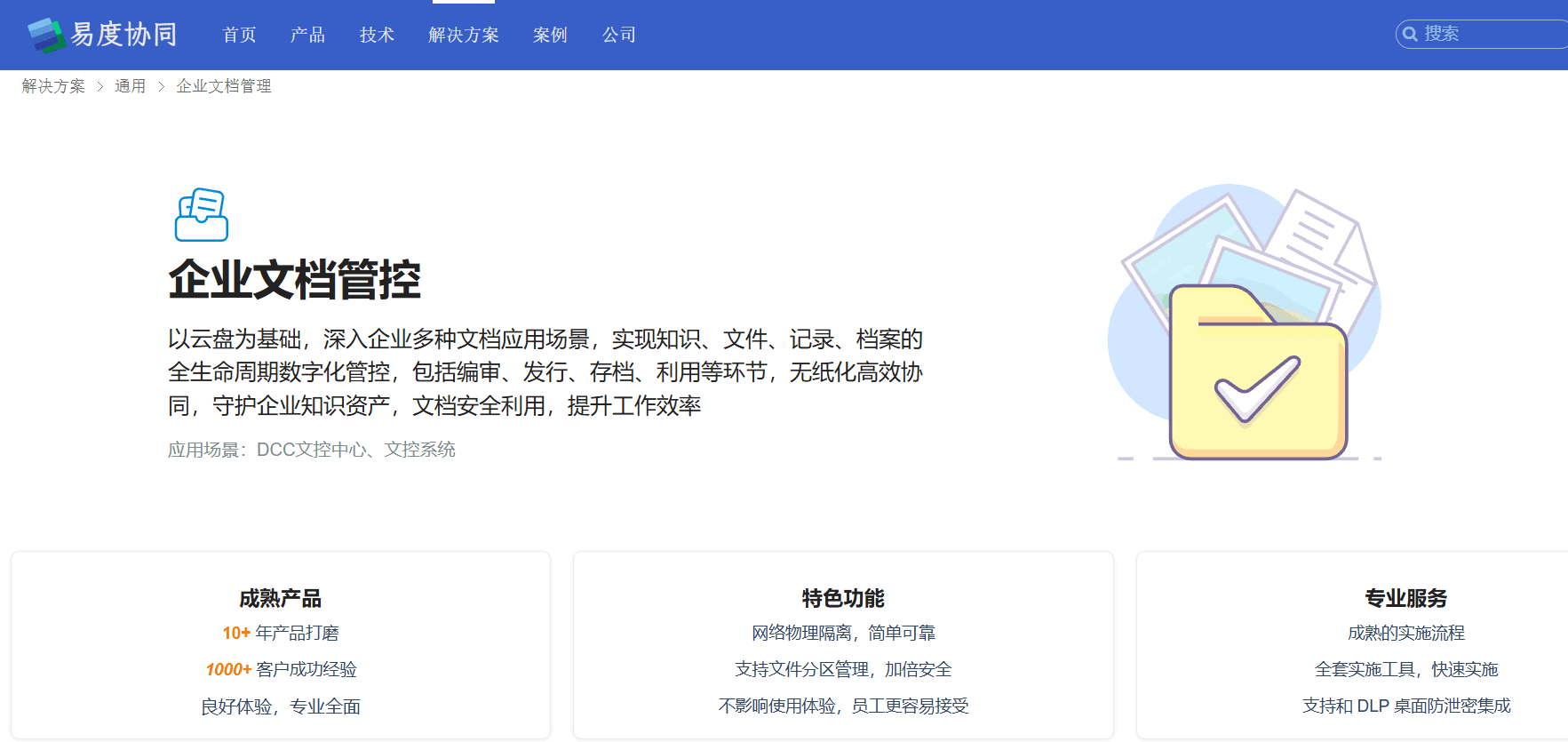Image resolution: width=1568 pixels, height=742 pixels.
Task: Click the 专业服务 card title
Action: coord(1406,598)
